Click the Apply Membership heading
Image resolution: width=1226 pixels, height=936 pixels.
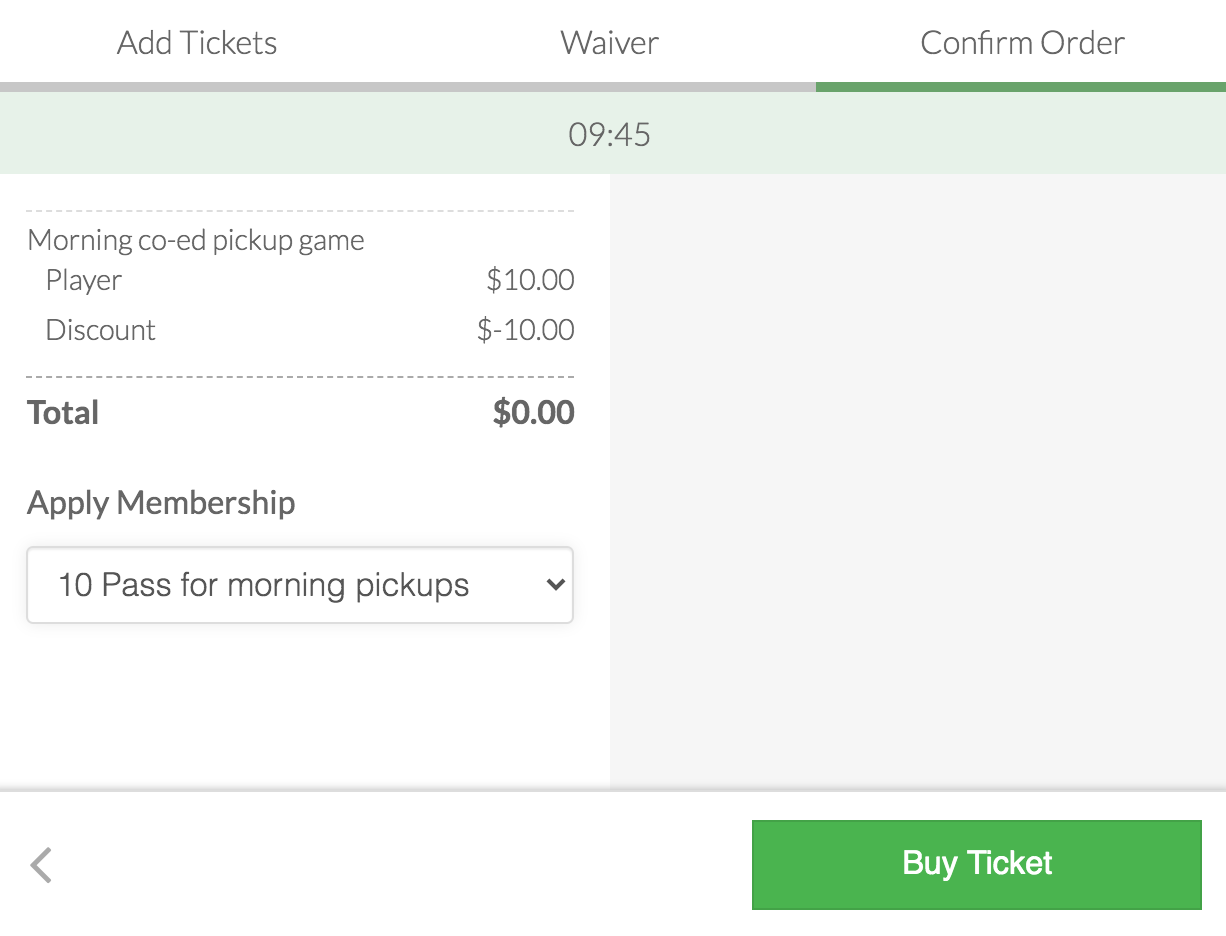click(161, 502)
